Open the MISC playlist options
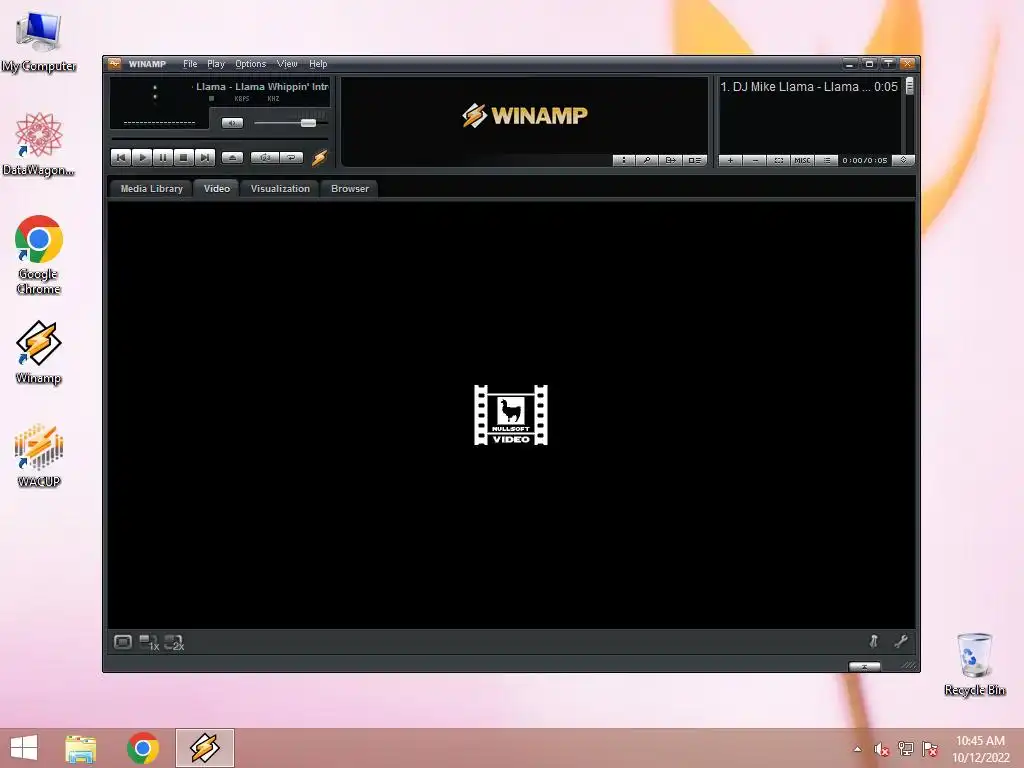1024x768 pixels. [803, 160]
